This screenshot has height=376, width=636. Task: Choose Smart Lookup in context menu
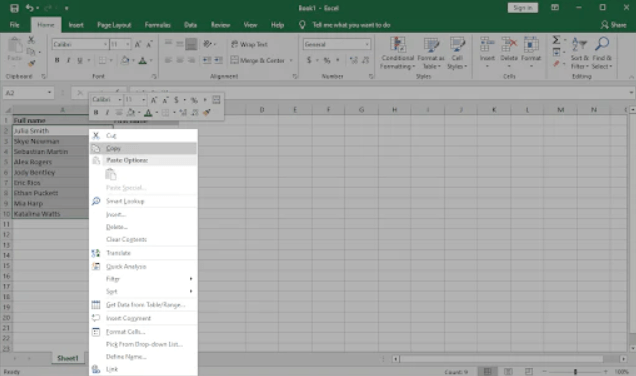point(144,201)
